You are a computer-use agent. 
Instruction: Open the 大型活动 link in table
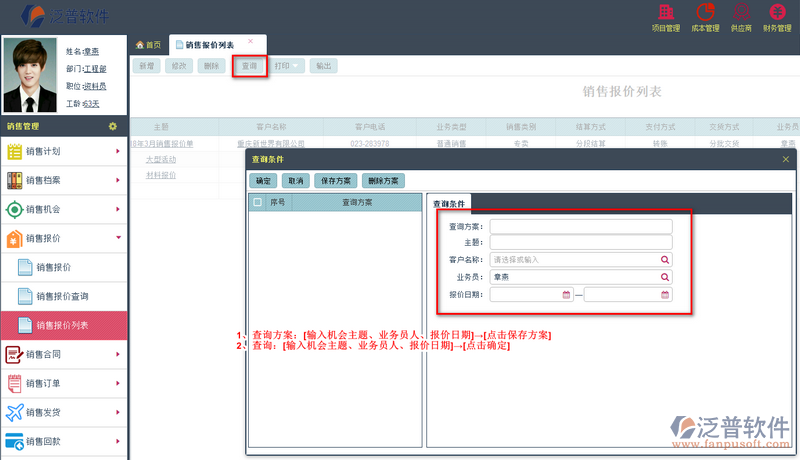click(161, 160)
